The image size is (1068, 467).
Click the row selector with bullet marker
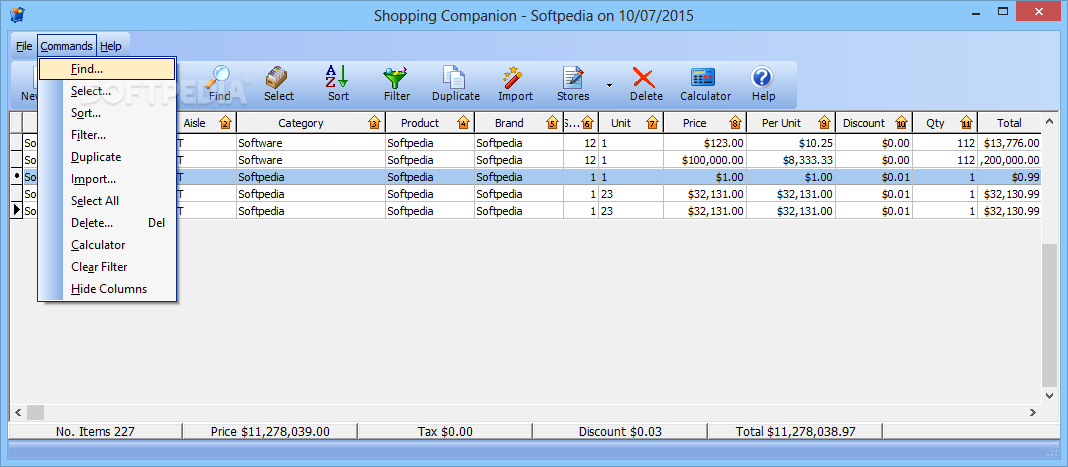[16, 177]
